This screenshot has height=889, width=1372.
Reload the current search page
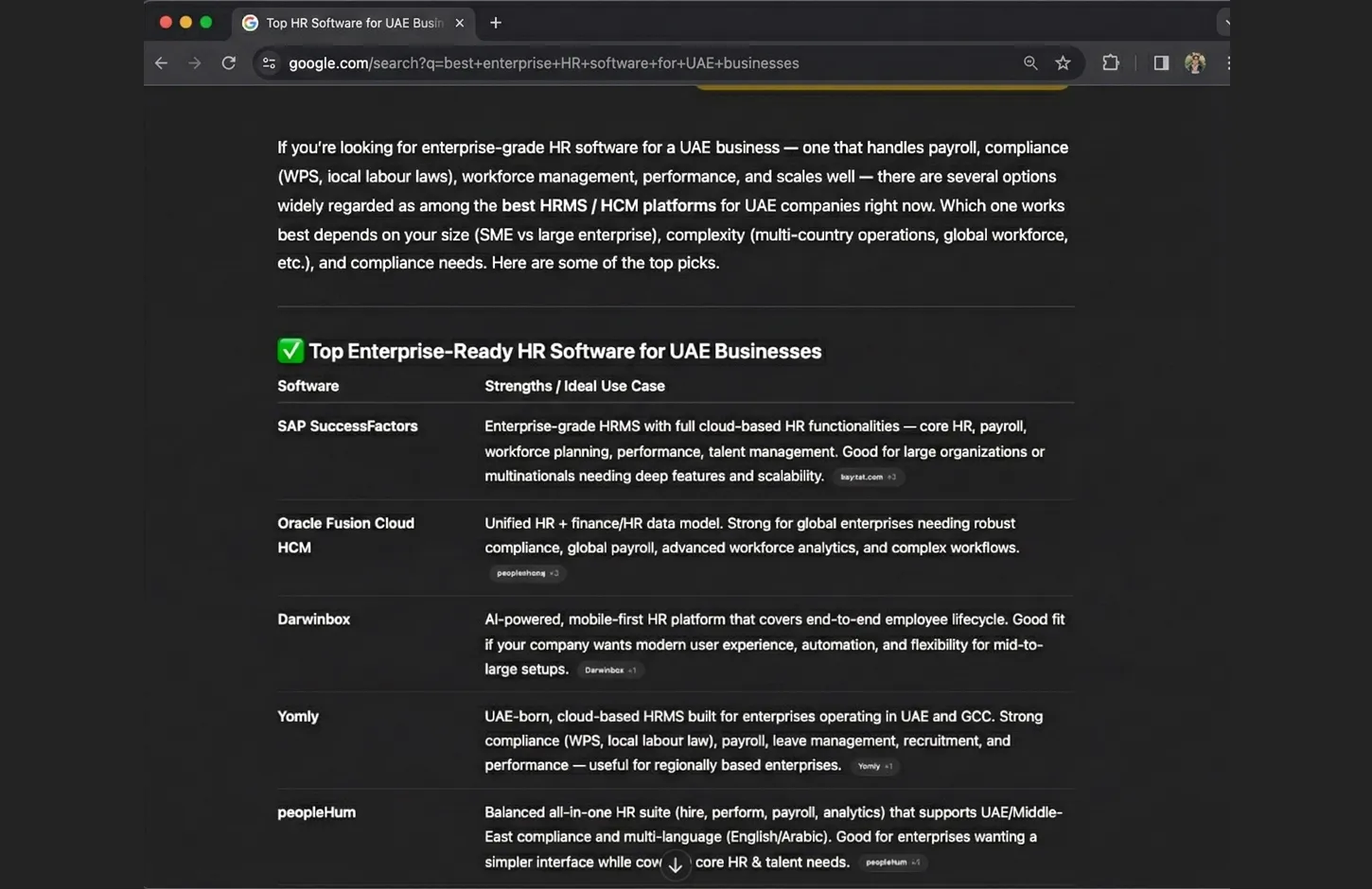click(229, 63)
